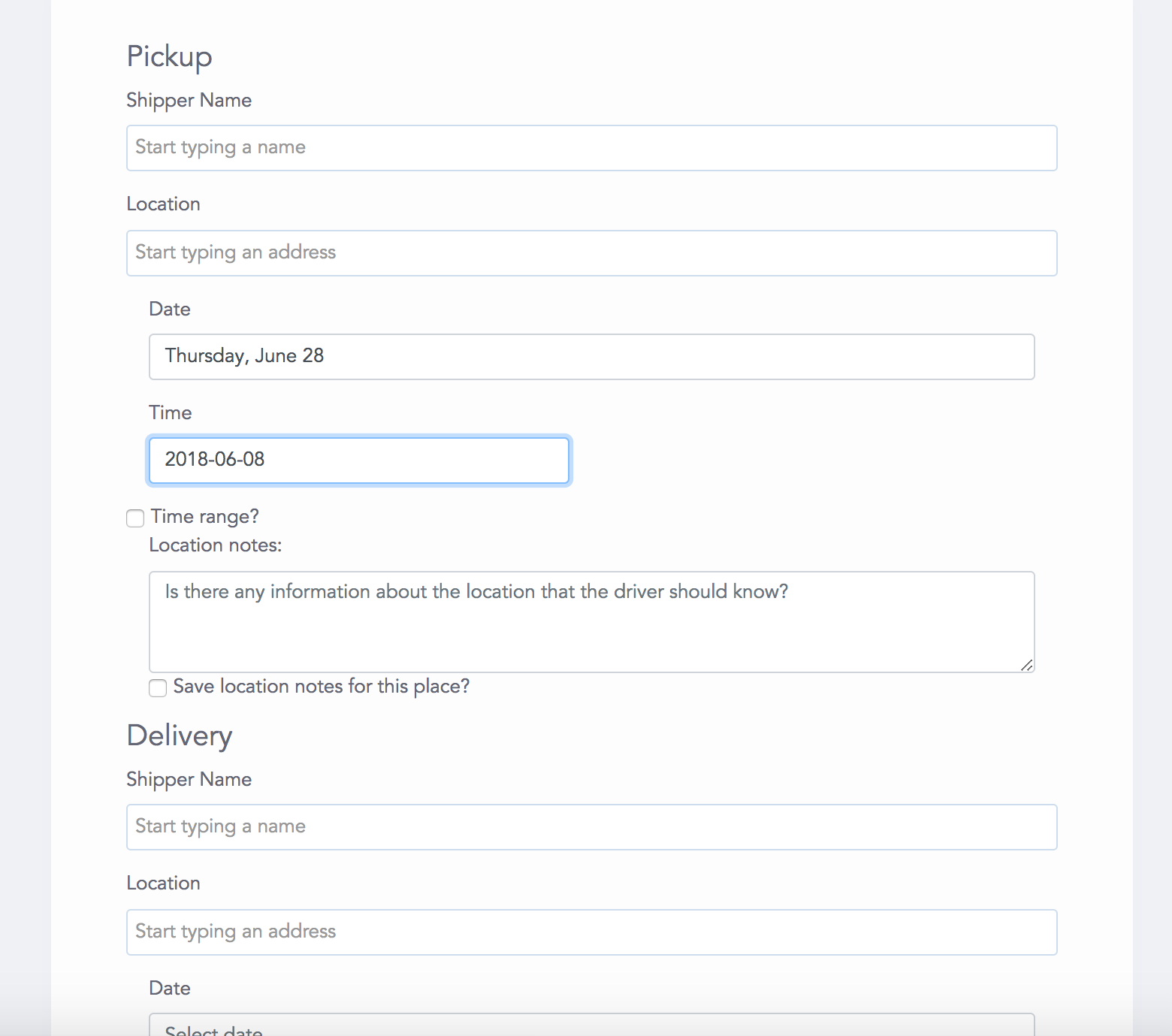Click the Shipper Name label under Delivery

point(189,780)
